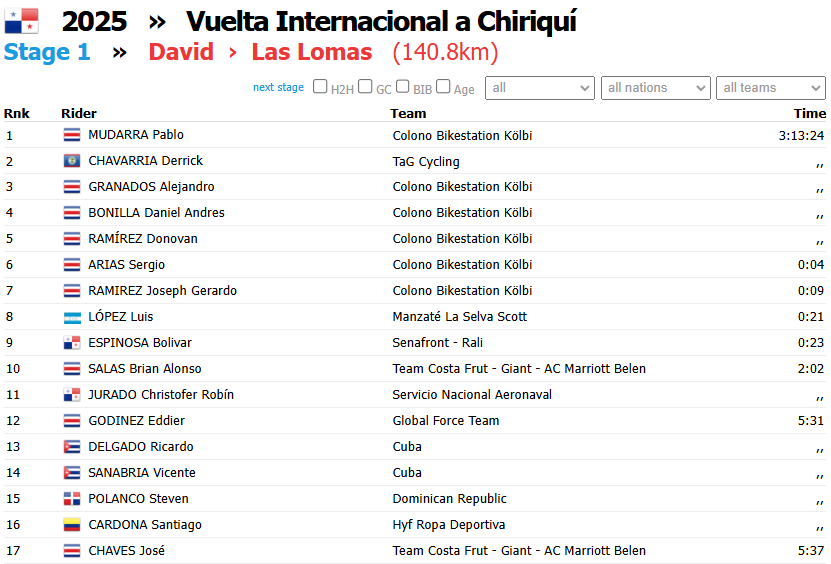Click the Time column header

810,113
